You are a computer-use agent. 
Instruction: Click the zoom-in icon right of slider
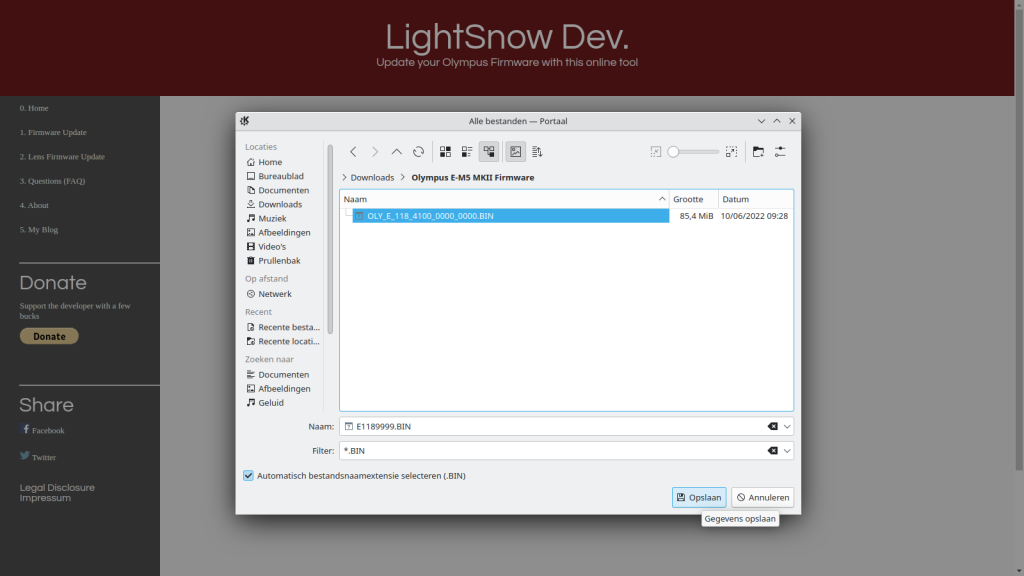[731, 152]
